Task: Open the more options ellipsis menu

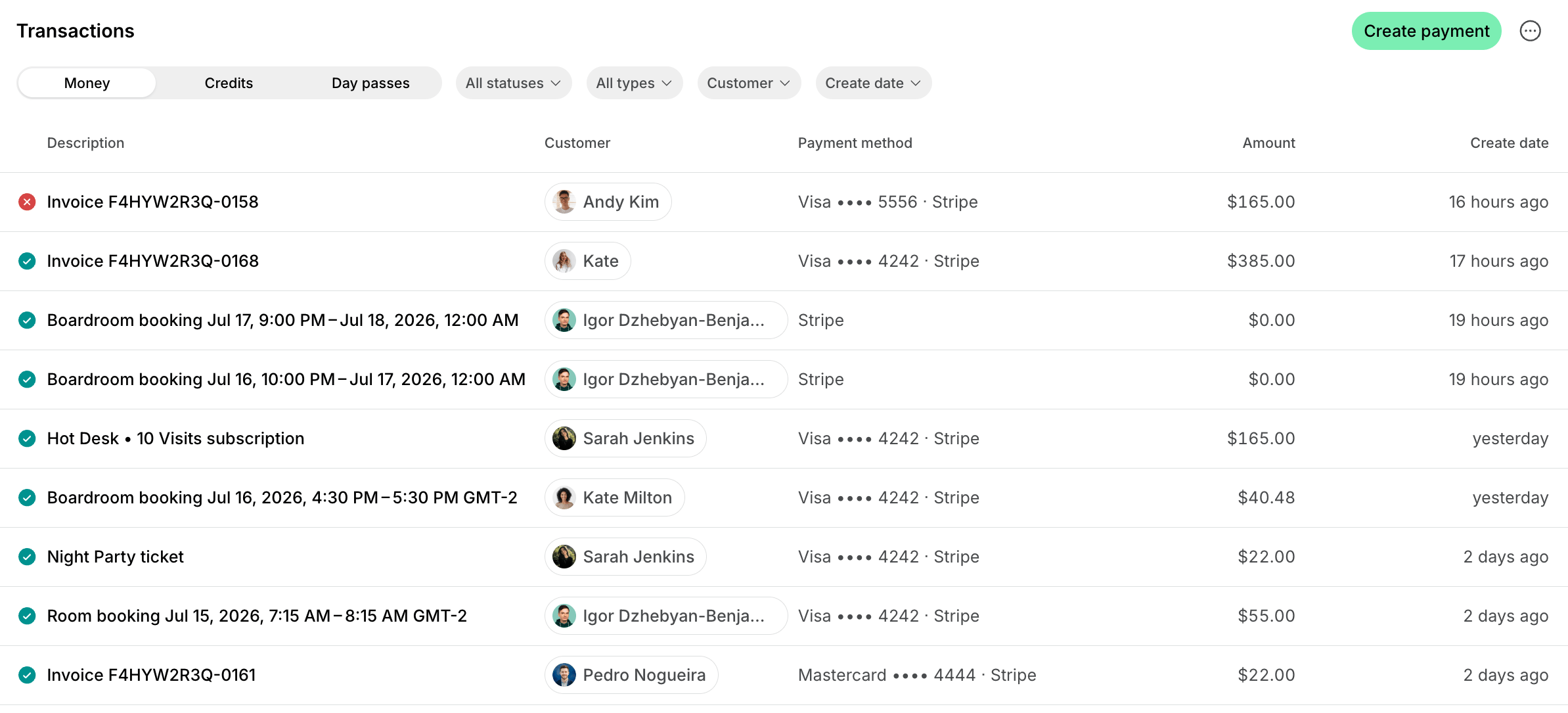Action: pyautogui.click(x=1530, y=31)
